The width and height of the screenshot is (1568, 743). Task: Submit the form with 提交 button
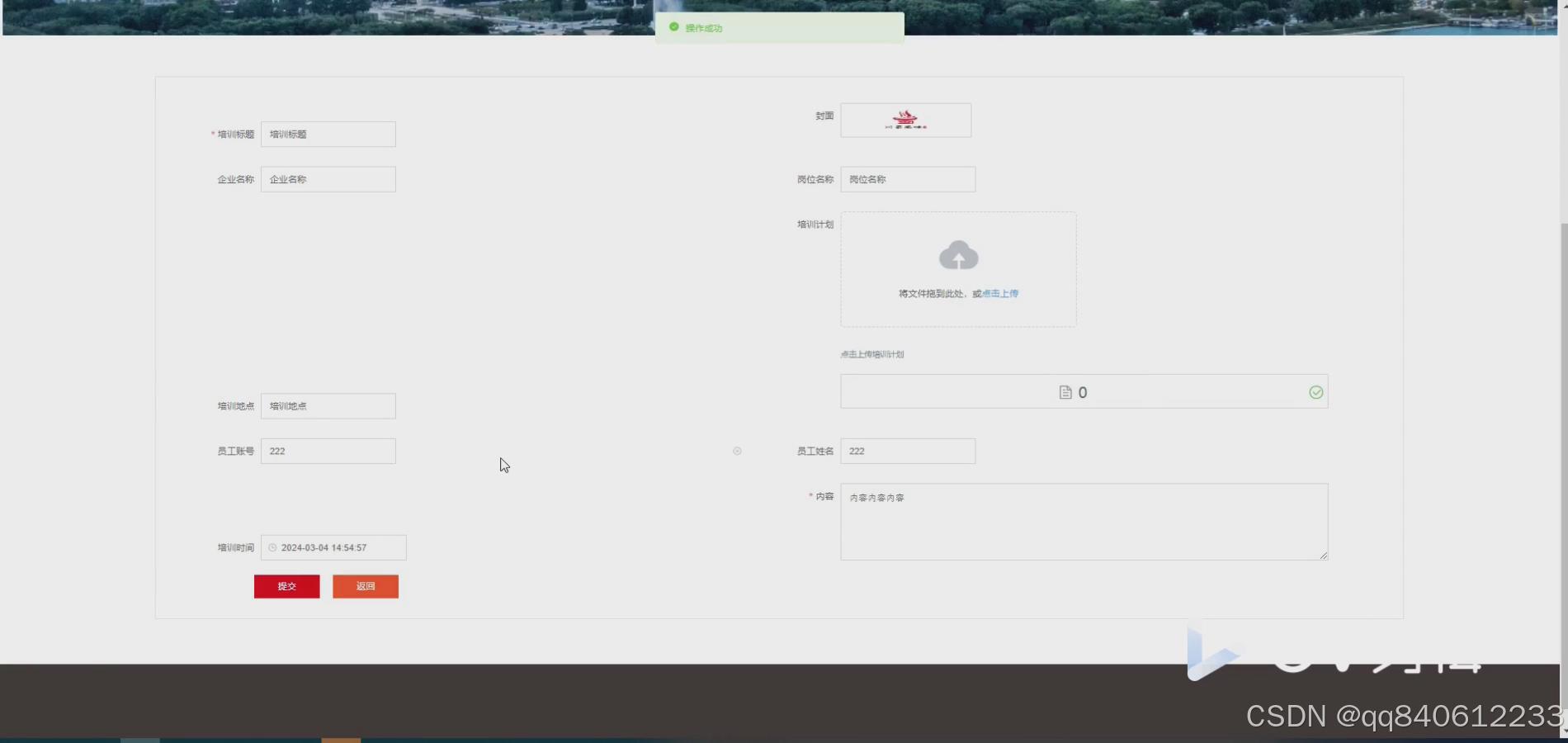(x=286, y=586)
